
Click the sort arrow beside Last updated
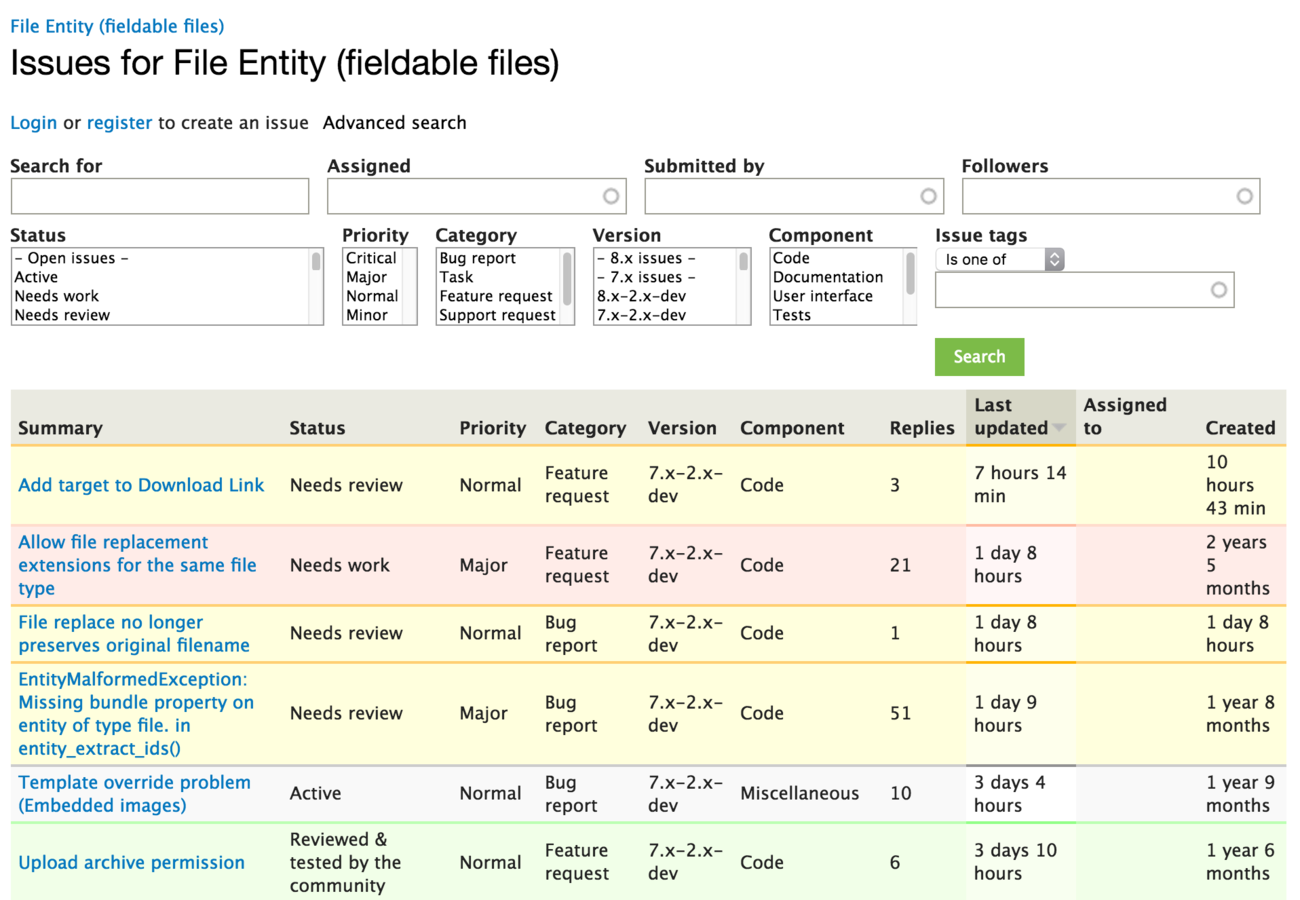[1058, 428]
